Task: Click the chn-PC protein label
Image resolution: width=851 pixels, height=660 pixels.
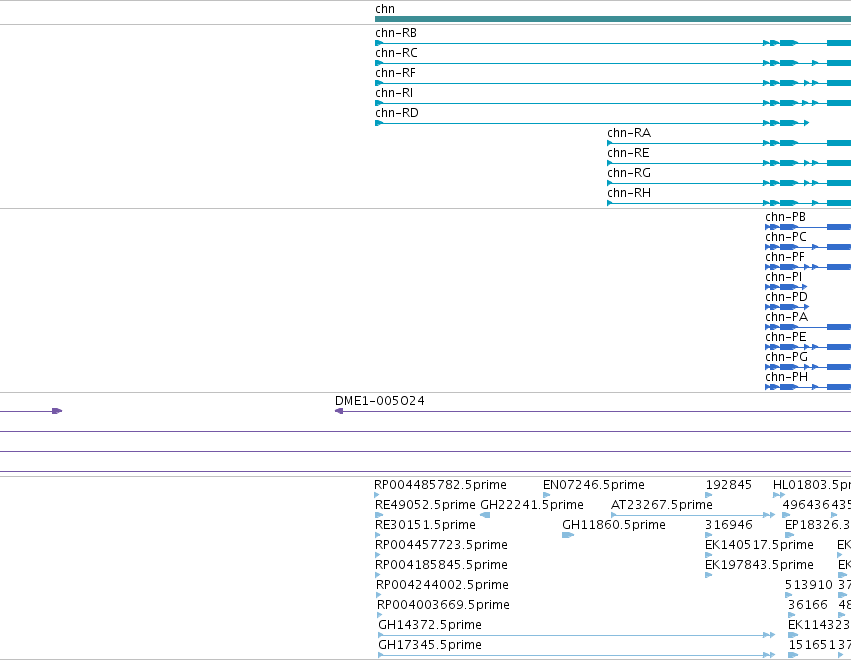Action: click(786, 237)
